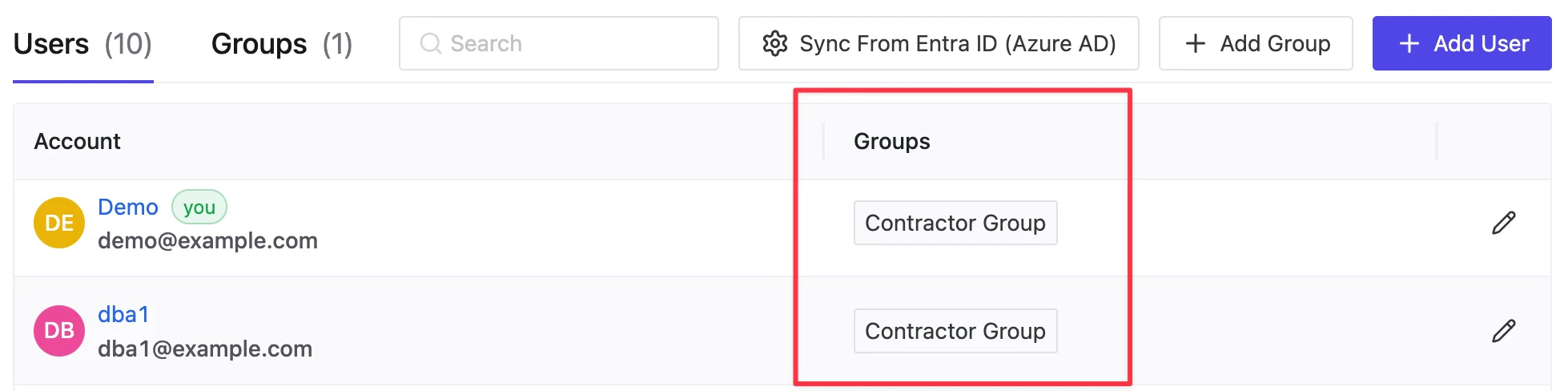This screenshot has width=1568, height=391.
Task: Click the Account column header
Action: (x=77, y=141)
